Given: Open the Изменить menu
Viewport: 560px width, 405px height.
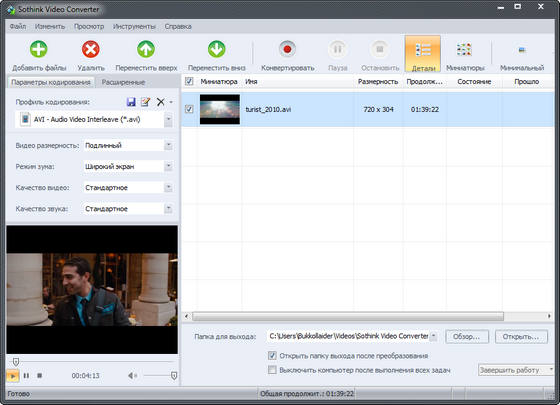Looking at the screenshot, I should (50, 26).
